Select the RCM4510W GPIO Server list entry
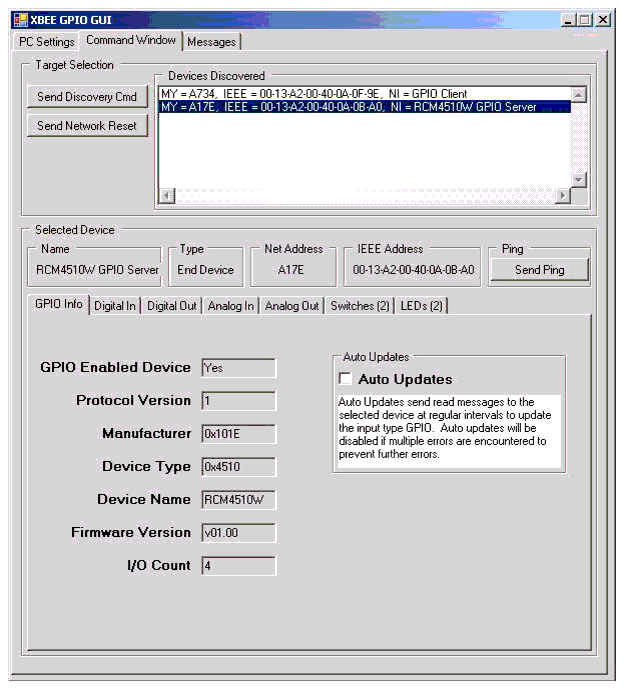Image resolution: width=623 pixels, height=689 pixels. click(347, 107)
